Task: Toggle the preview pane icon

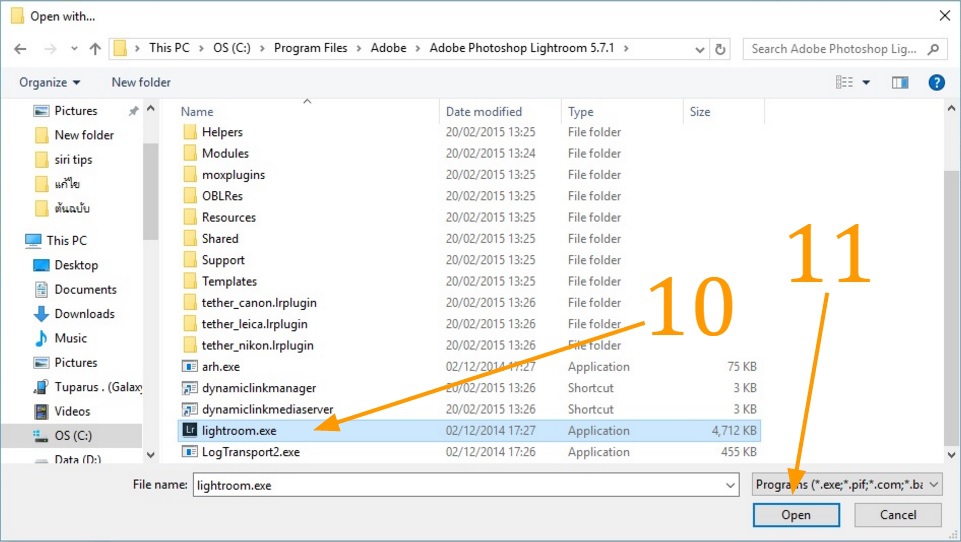Action: point(900,83)
